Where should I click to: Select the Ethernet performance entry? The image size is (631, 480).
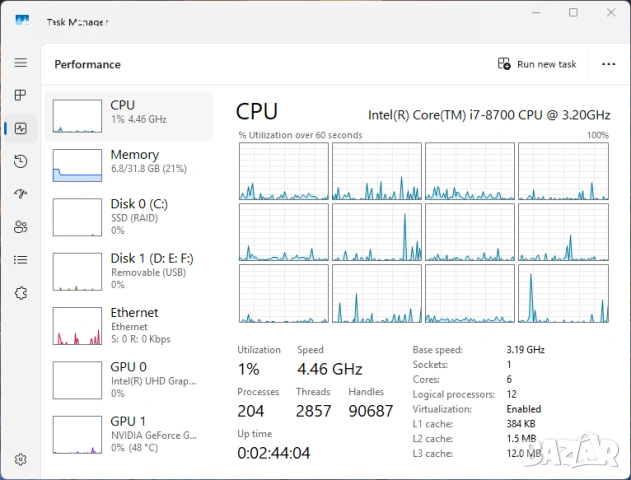tap(128, 325)
